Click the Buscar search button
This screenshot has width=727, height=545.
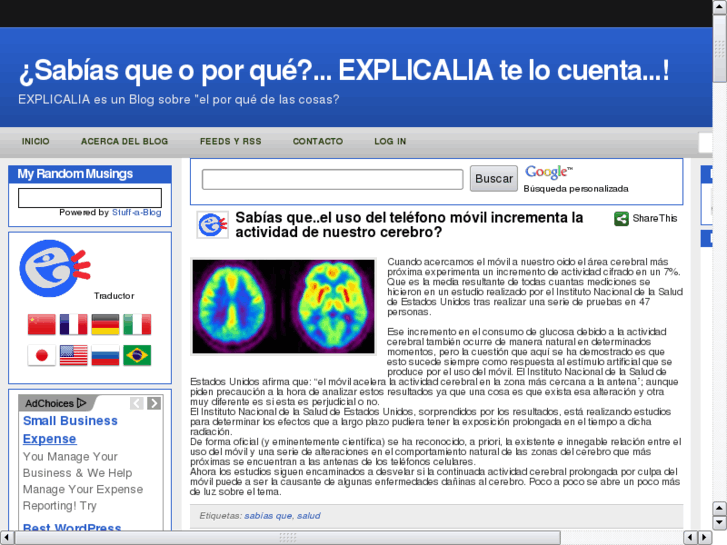point(494,179)
